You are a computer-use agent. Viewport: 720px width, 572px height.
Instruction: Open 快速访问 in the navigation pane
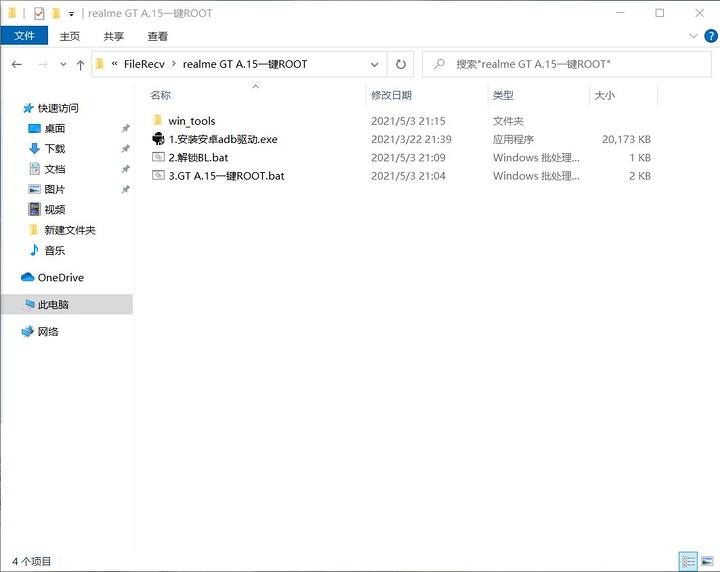tap(58, 108)
